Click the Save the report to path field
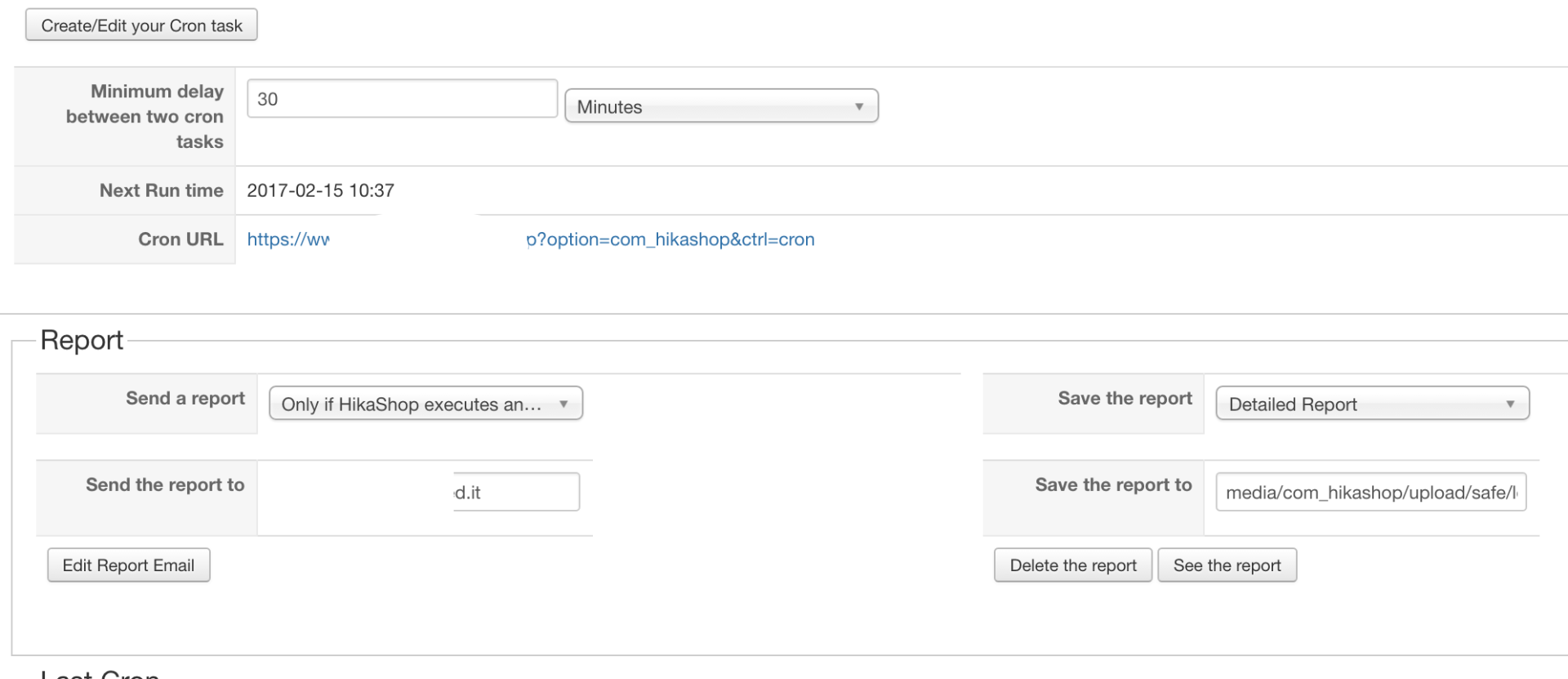This screenshot has height=679, width=1568. (x=1370, y=492)
